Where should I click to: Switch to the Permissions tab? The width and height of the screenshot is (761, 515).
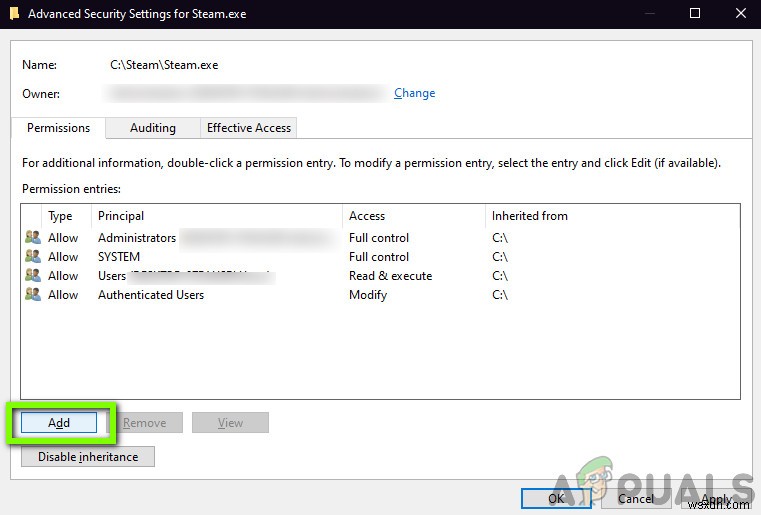[58, 128]
